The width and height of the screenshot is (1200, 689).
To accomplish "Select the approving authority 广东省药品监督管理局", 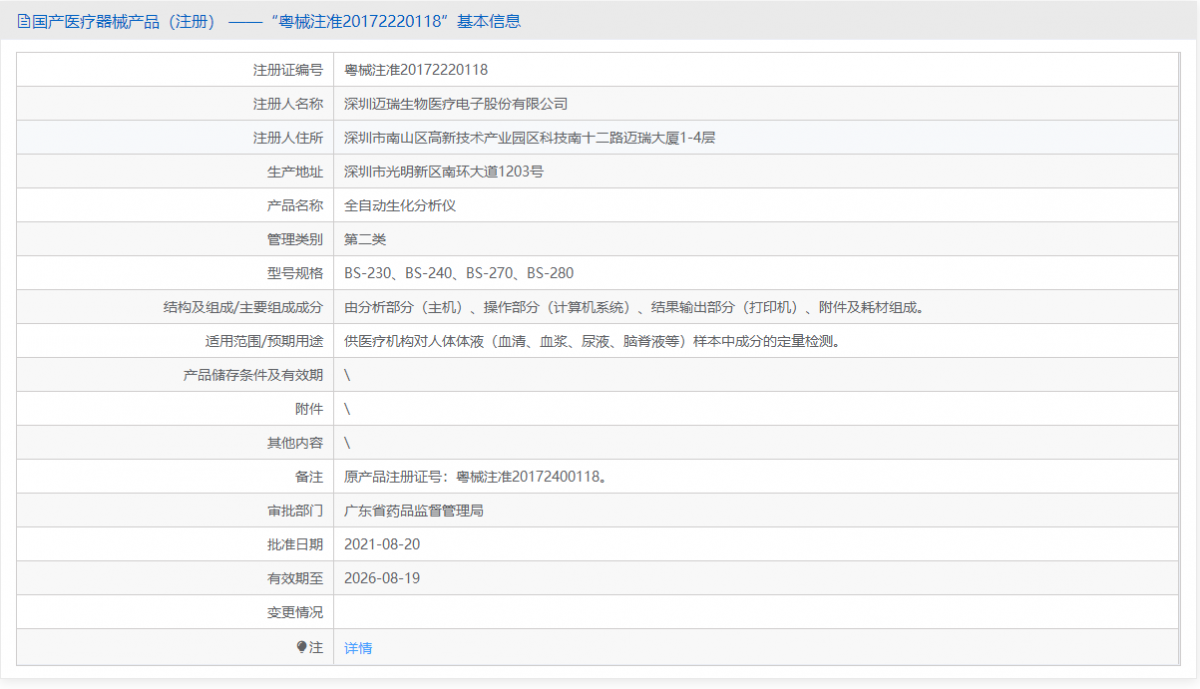I will click(x=414, y=511).
